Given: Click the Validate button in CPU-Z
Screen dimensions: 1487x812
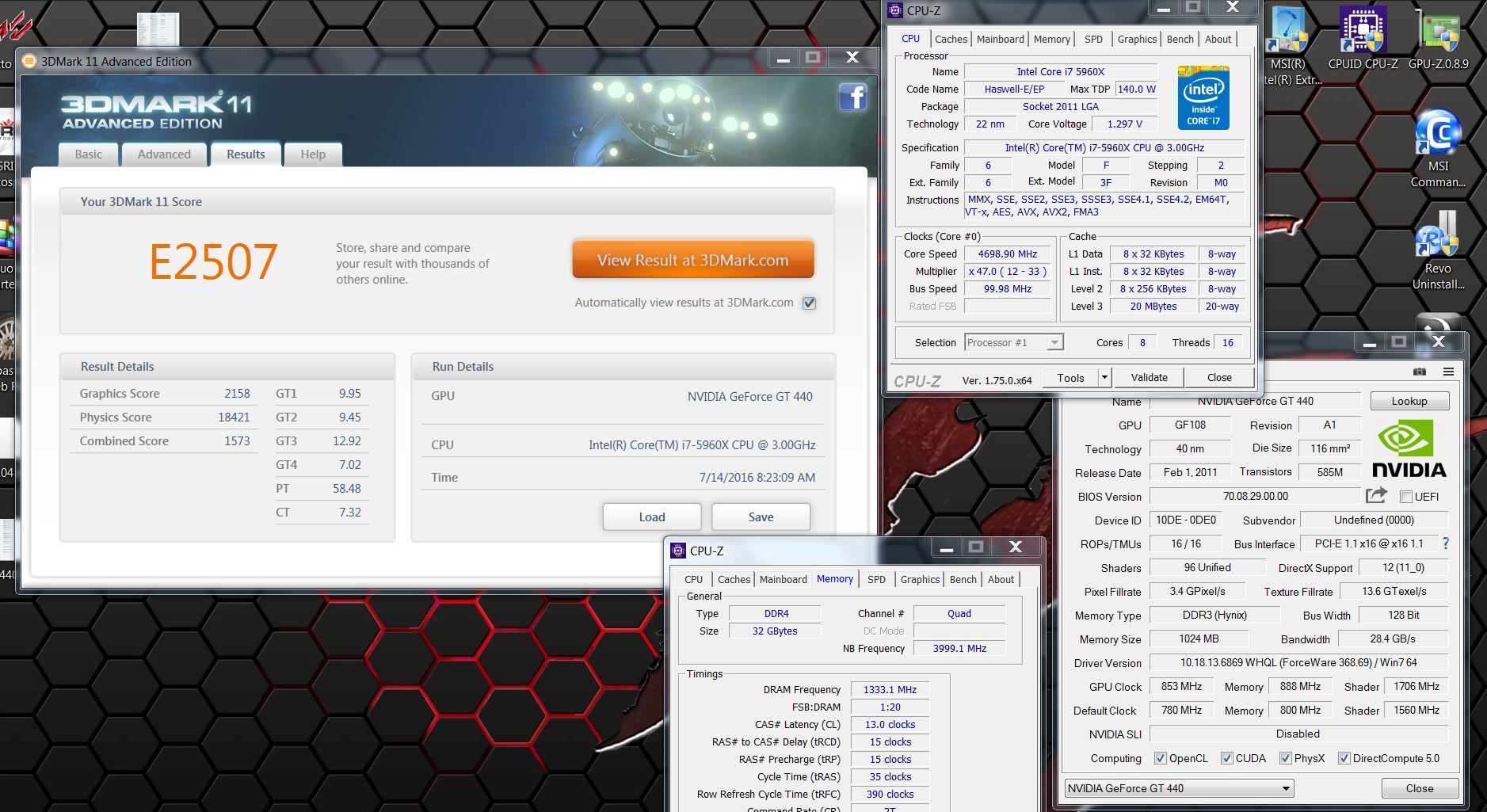Looking at the screenshot, I should pos(1149,377).
